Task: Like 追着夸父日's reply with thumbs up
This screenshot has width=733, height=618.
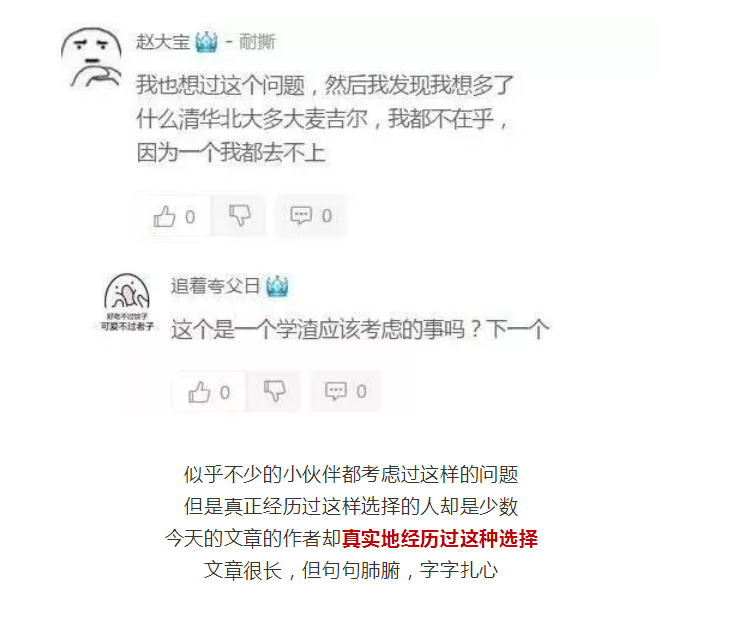Action: pyautogui.click(x=199, y=392)
